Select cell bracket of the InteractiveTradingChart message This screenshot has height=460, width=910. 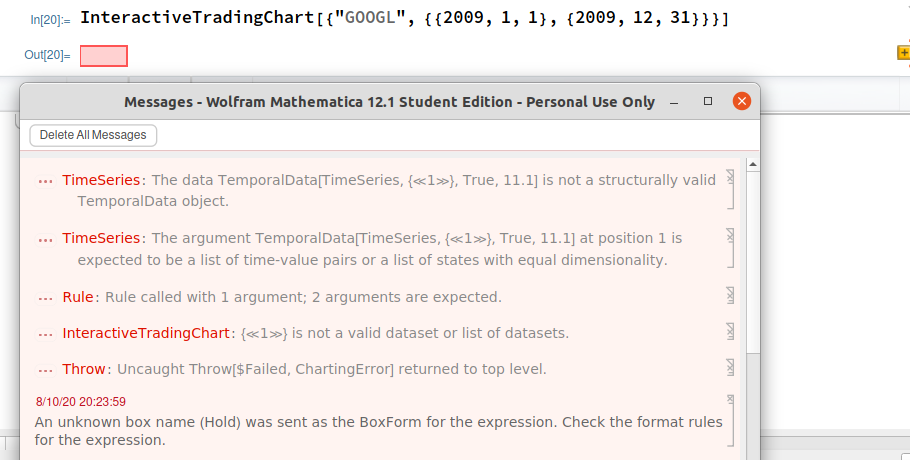pos(730,331)
